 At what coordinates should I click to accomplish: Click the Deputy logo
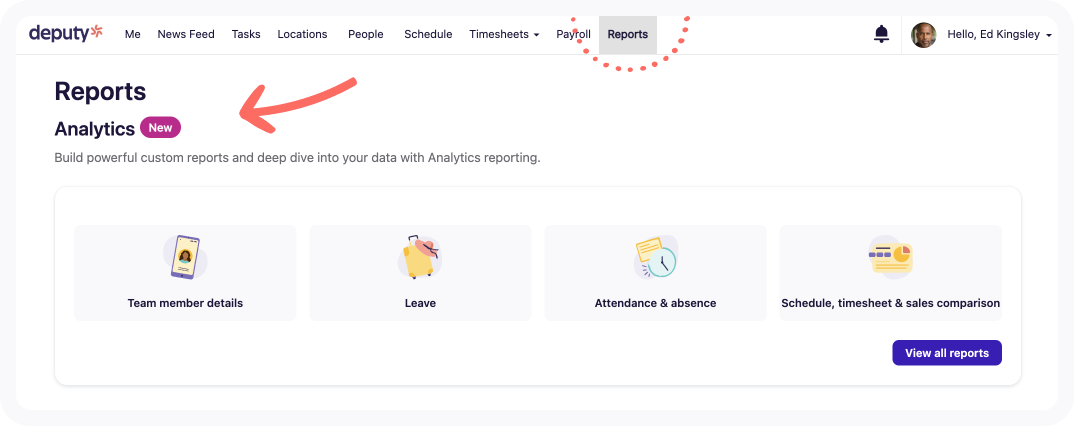pos(66,34)
